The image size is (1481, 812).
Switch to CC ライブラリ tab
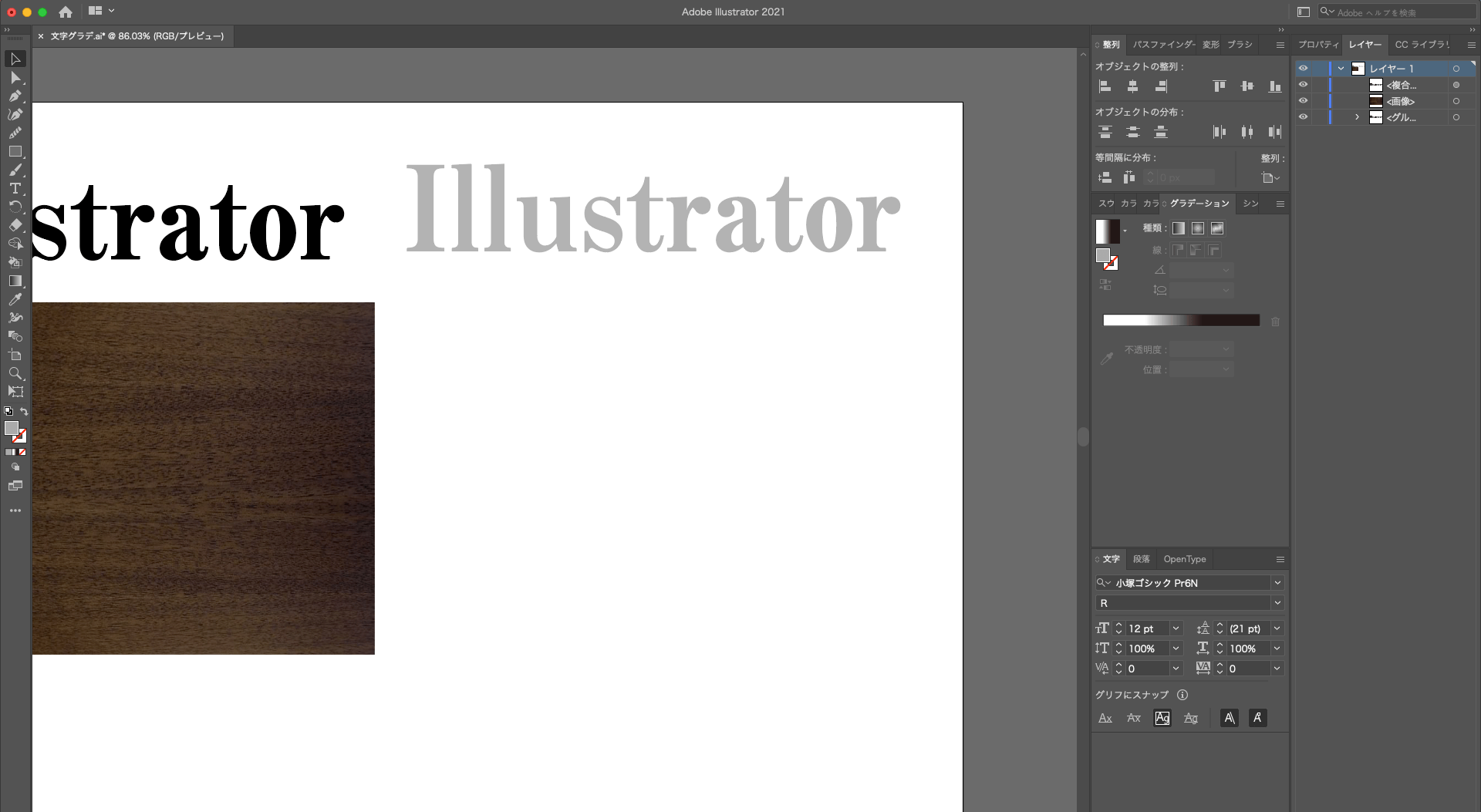coord(1422,45)
